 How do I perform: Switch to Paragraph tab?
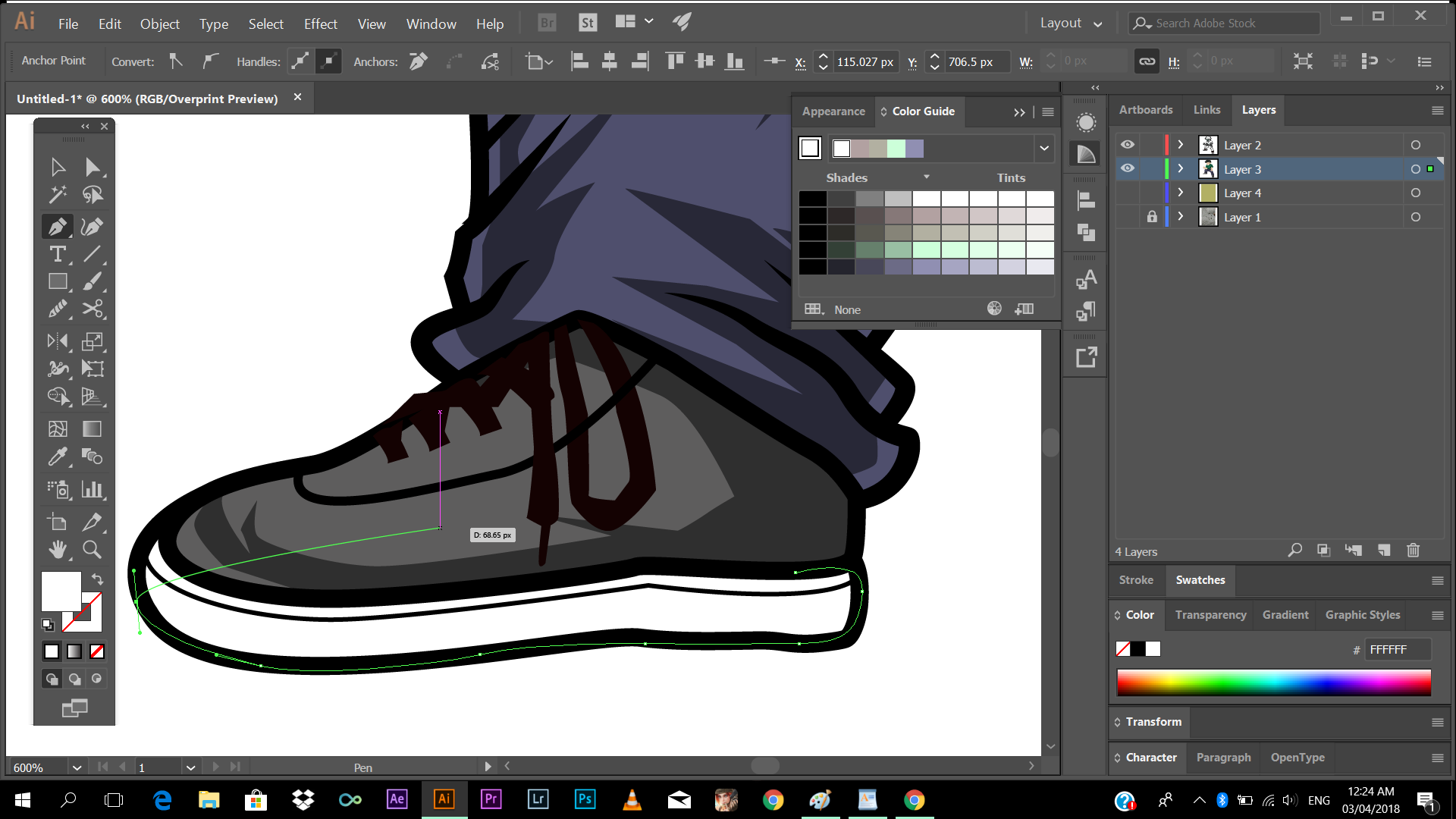1223,758
